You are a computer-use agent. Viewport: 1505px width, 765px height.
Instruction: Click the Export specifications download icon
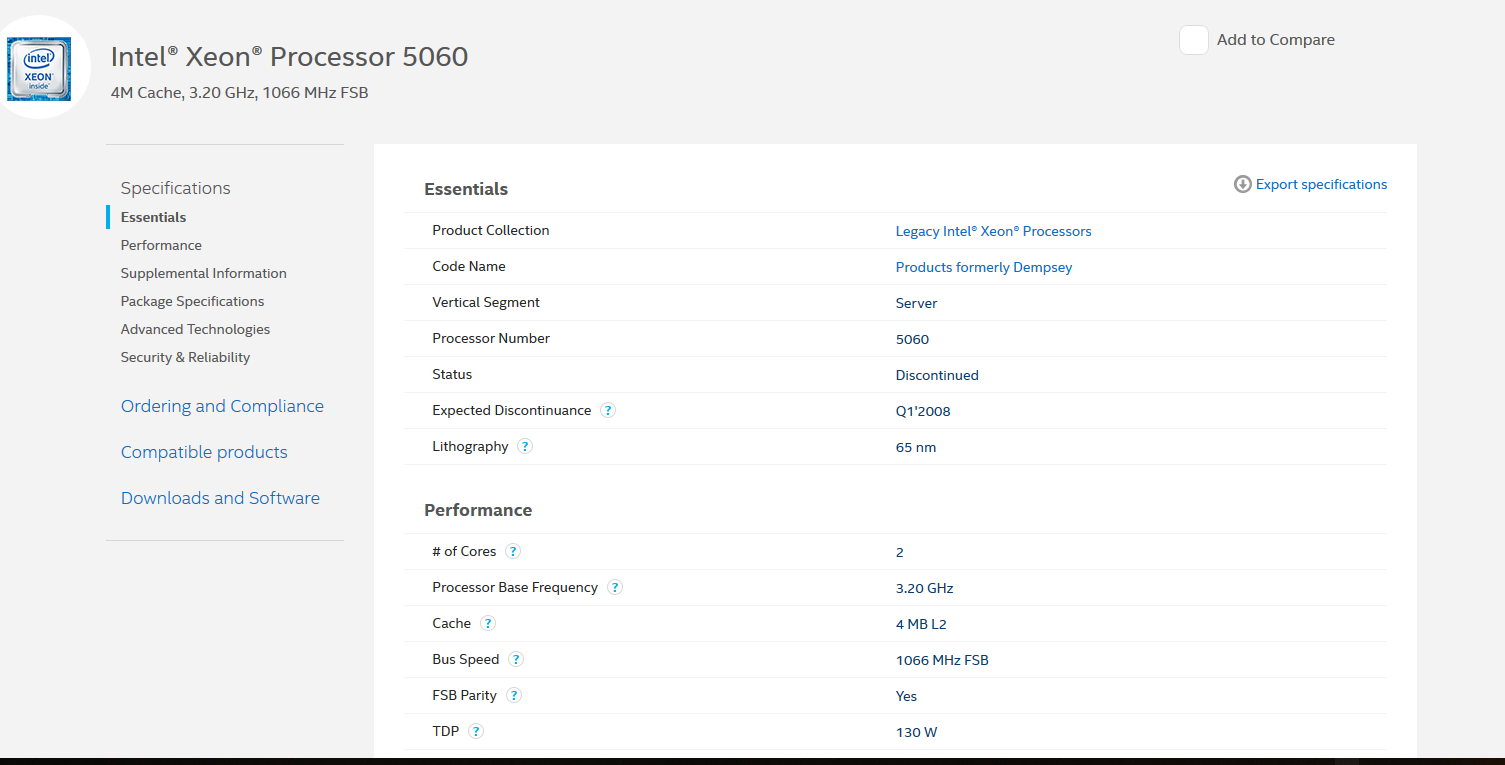(x=1243, y=184)
